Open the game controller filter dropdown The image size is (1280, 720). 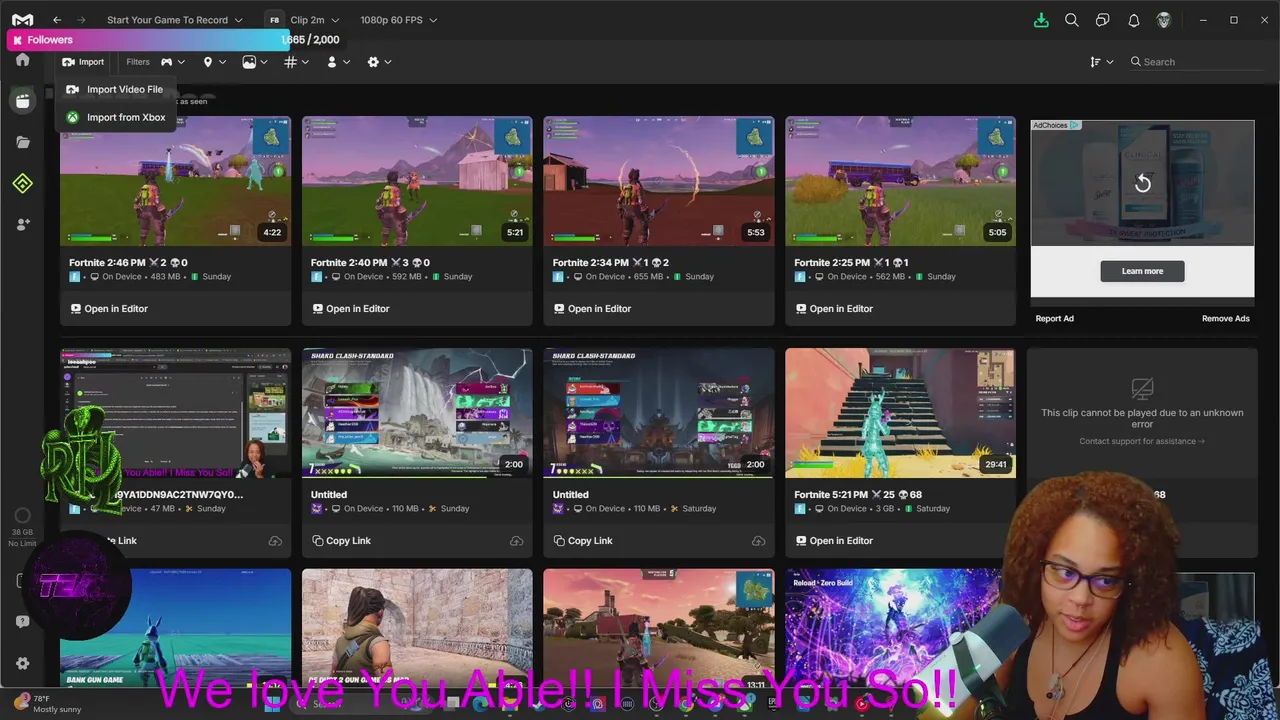[172, 62]
